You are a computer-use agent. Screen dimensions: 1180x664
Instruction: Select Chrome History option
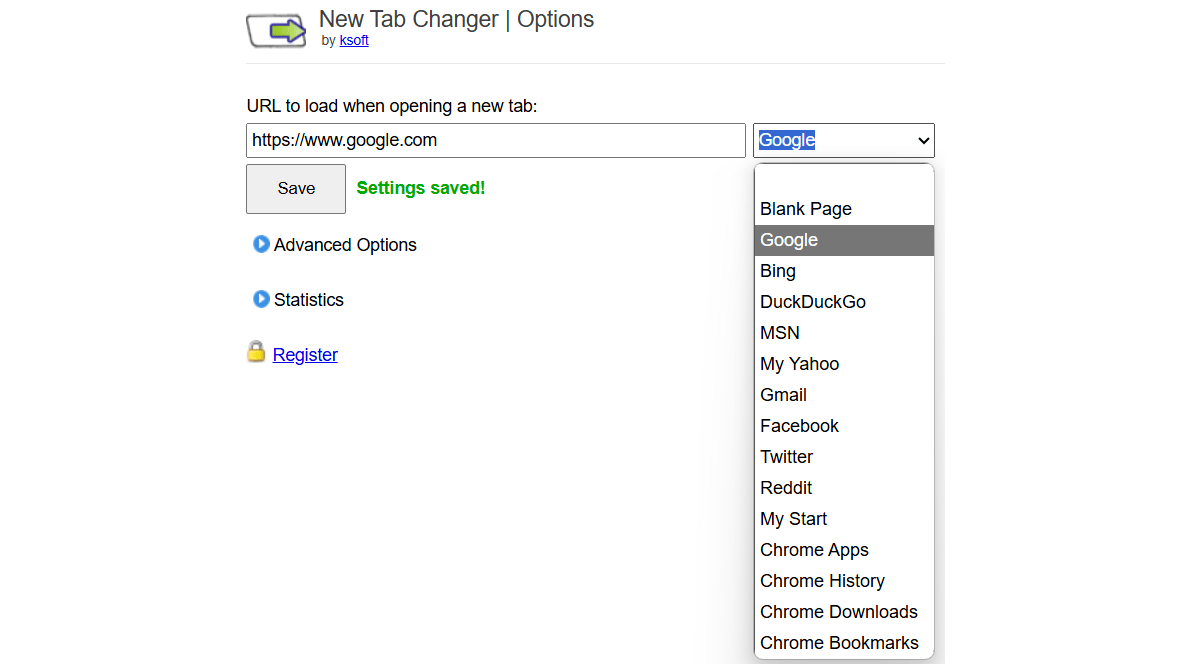[x=822, y=581]
